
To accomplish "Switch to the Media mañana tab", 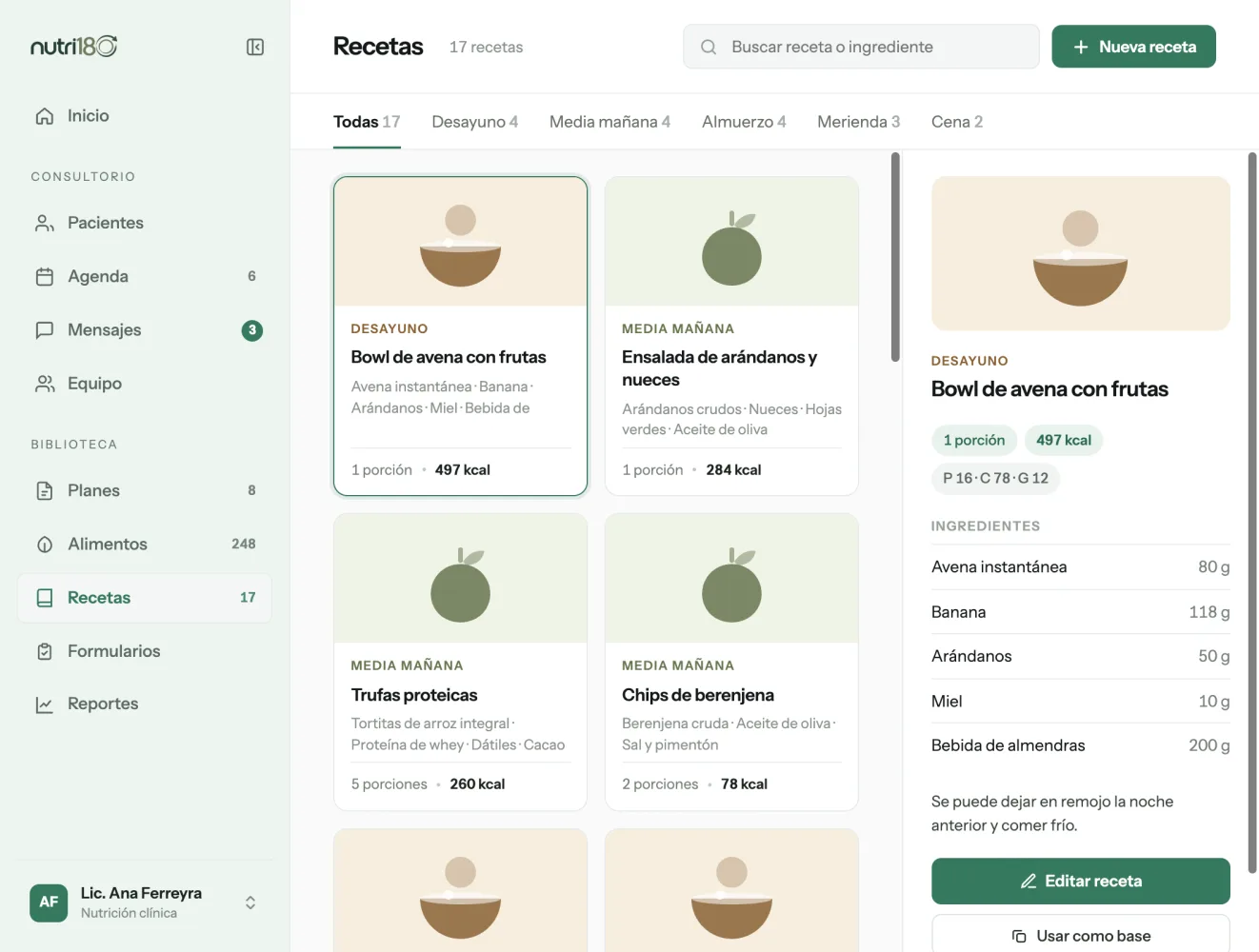I will pos(610,122).
